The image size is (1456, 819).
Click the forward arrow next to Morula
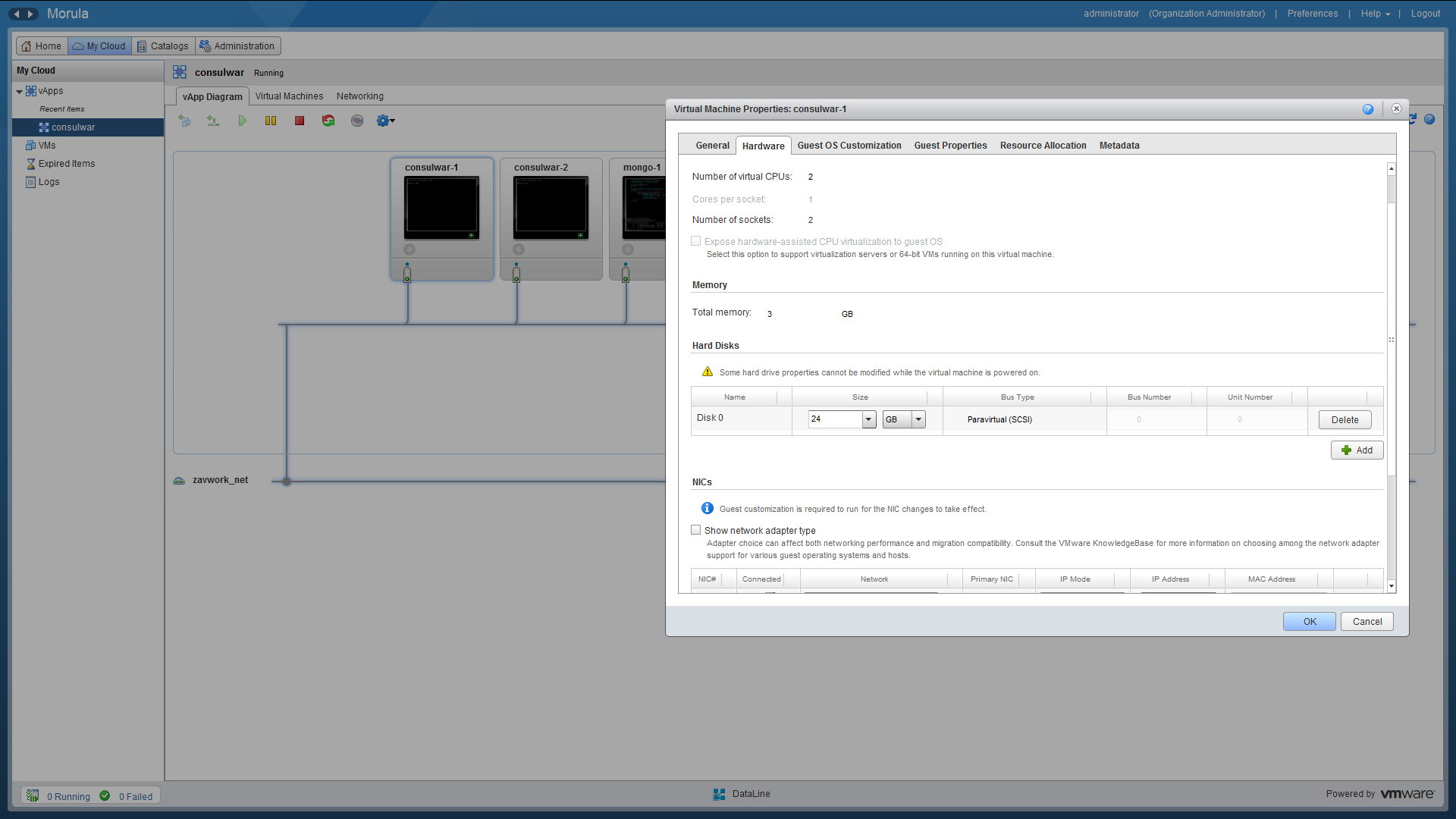pyautogui.click(x=30, y=14)
